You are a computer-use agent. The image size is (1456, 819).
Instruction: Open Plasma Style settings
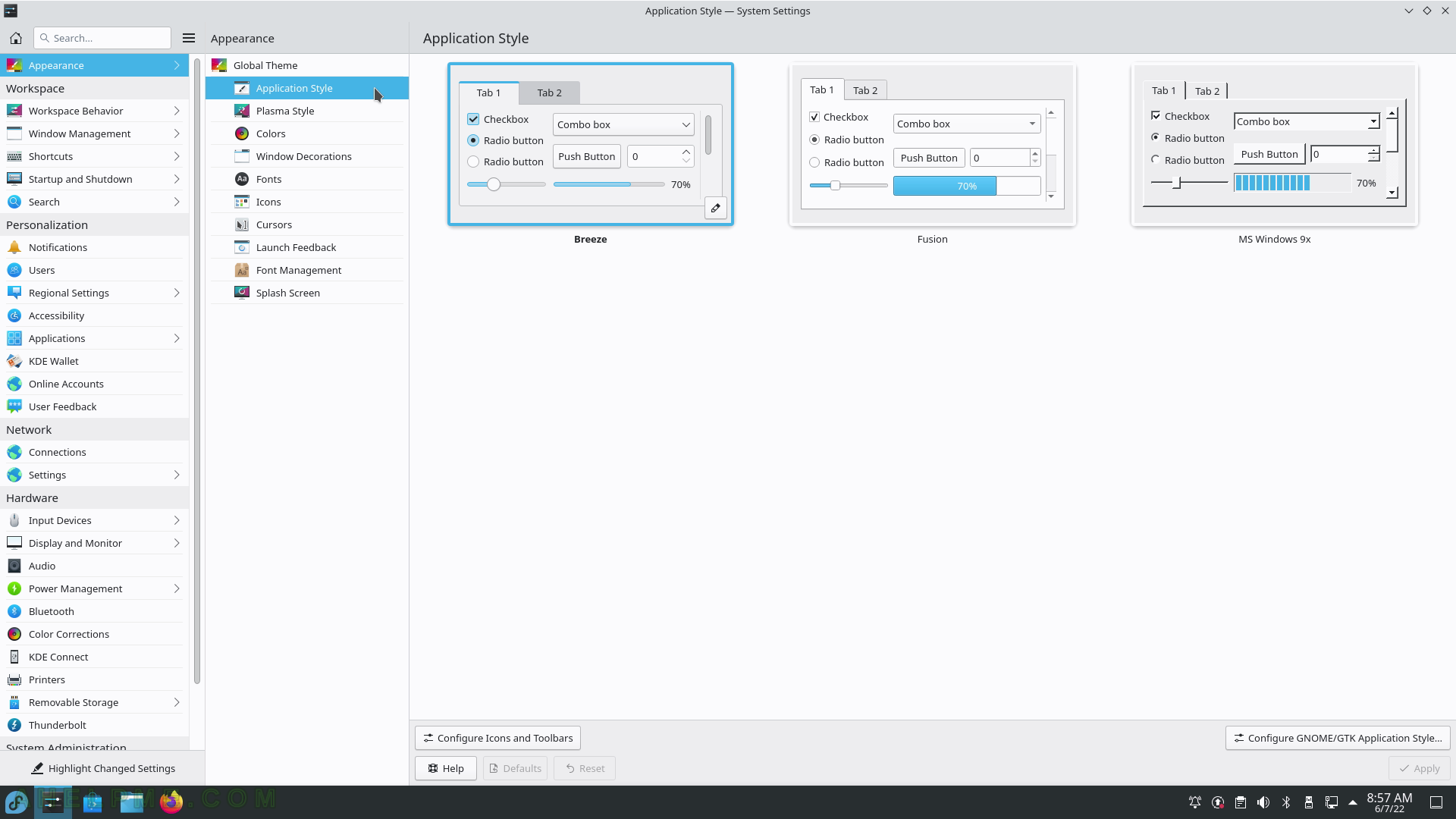[x=307, y=111]
